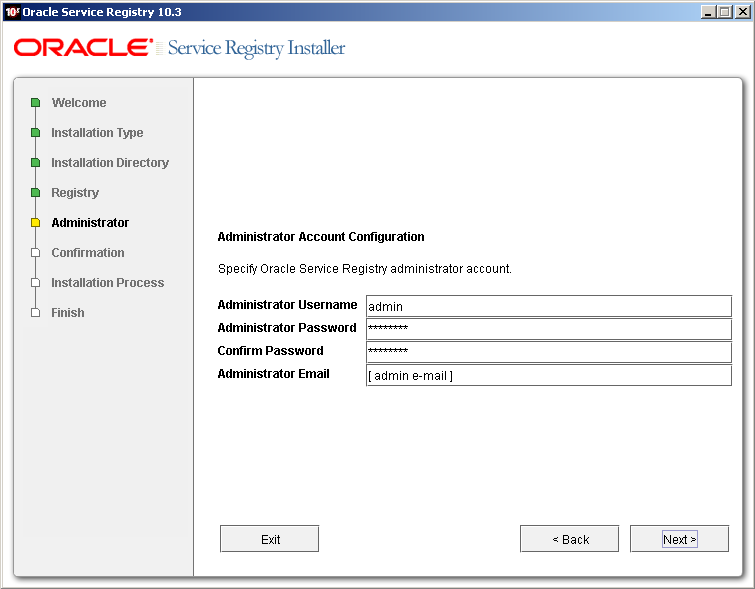755x589 pixels.
Task: Click the Administrator Username label
Action: (287, 305)
